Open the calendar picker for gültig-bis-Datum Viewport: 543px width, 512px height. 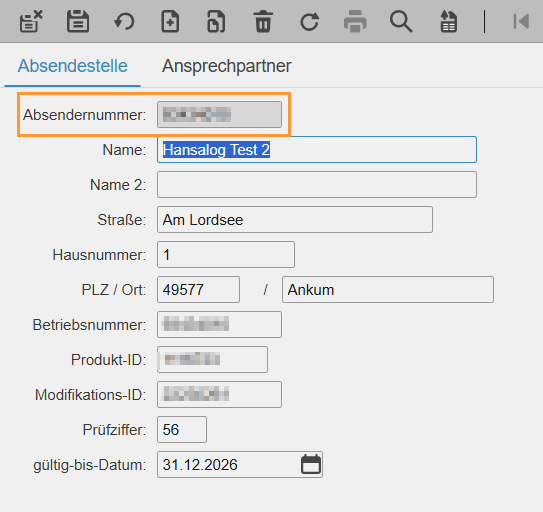click(x=311, y=464)
